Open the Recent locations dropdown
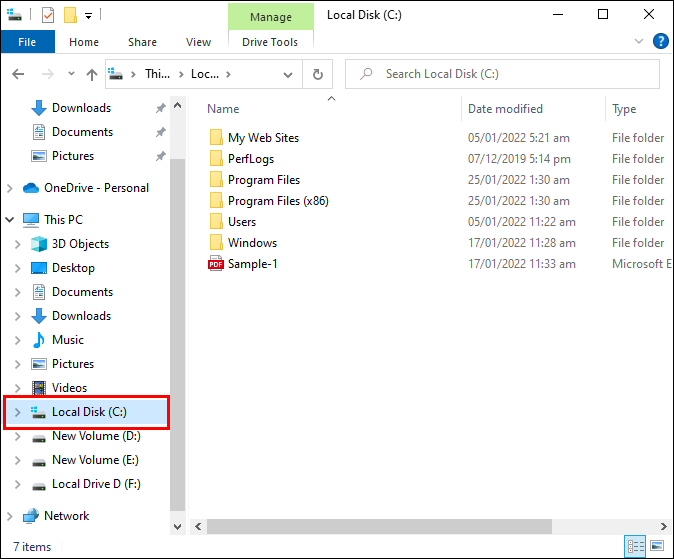 click(71, 74)
